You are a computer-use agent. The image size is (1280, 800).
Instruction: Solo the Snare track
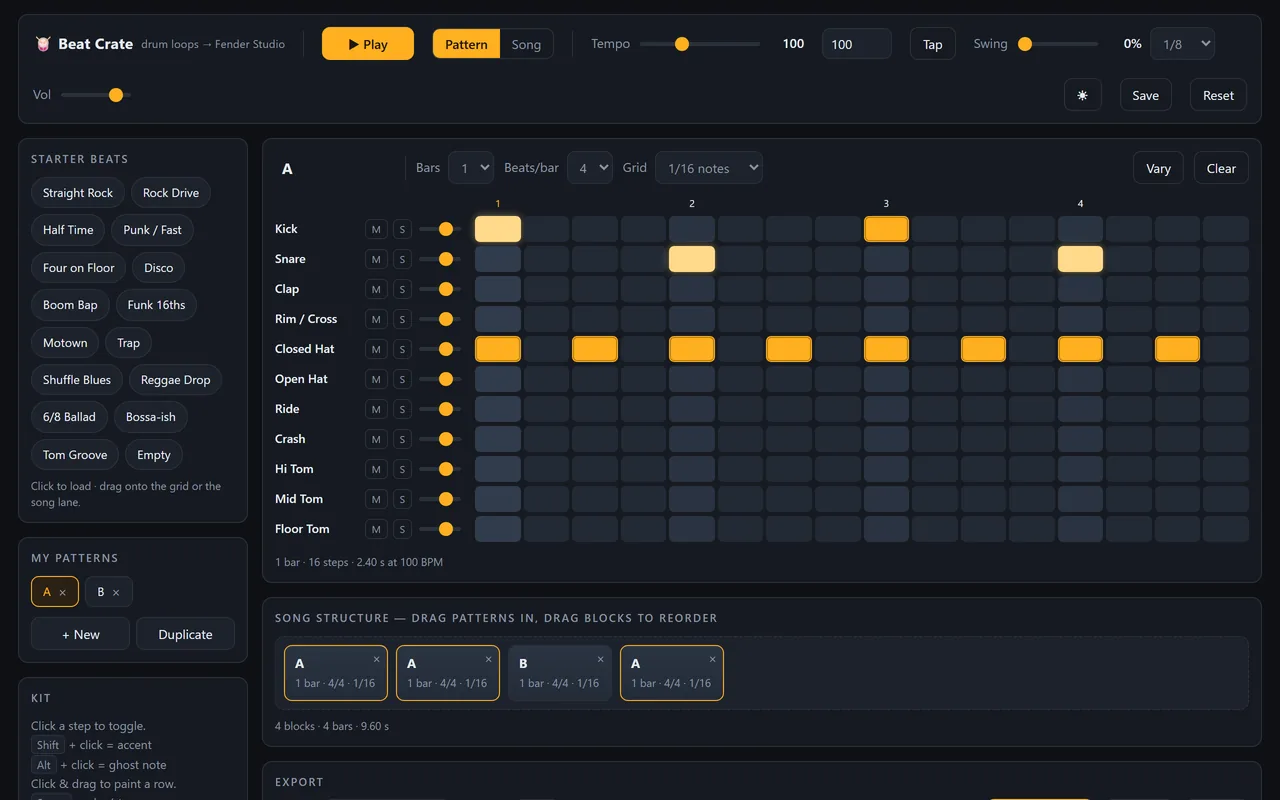(x=402, y=259)
